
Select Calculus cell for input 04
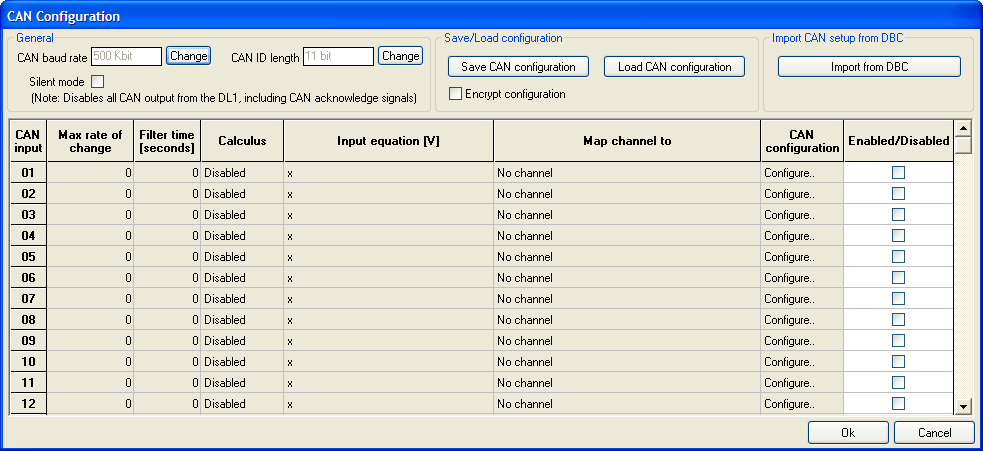click(x=242, y=236)
